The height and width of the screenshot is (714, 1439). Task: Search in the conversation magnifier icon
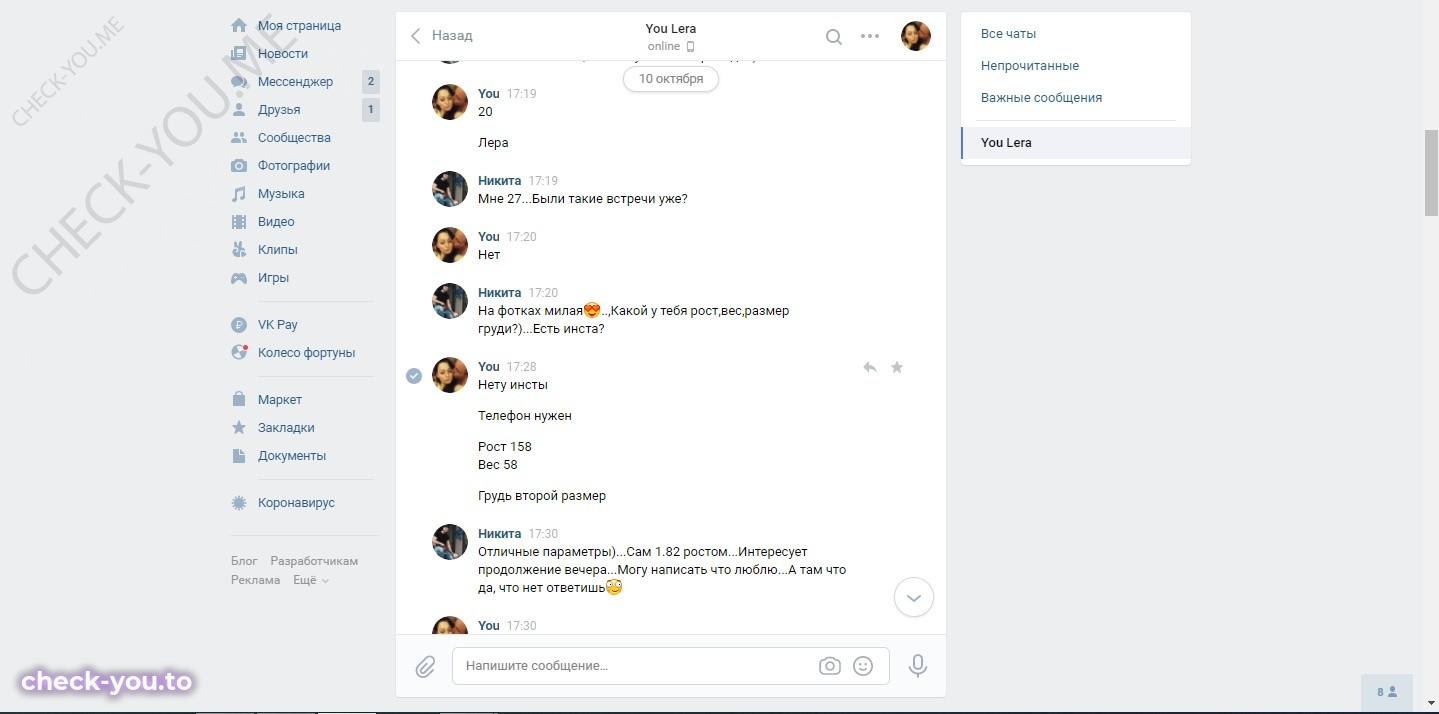[x=834, y=36]
